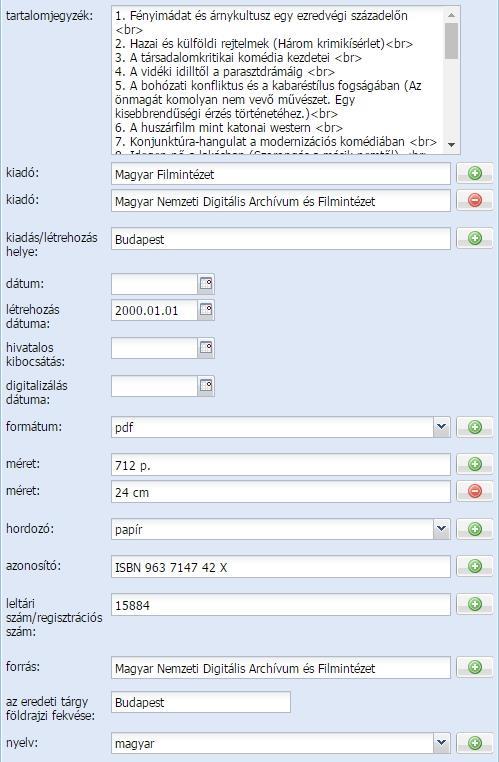Add another méret field next to 712 p.

pyautogui.click(x=475, y=464)
